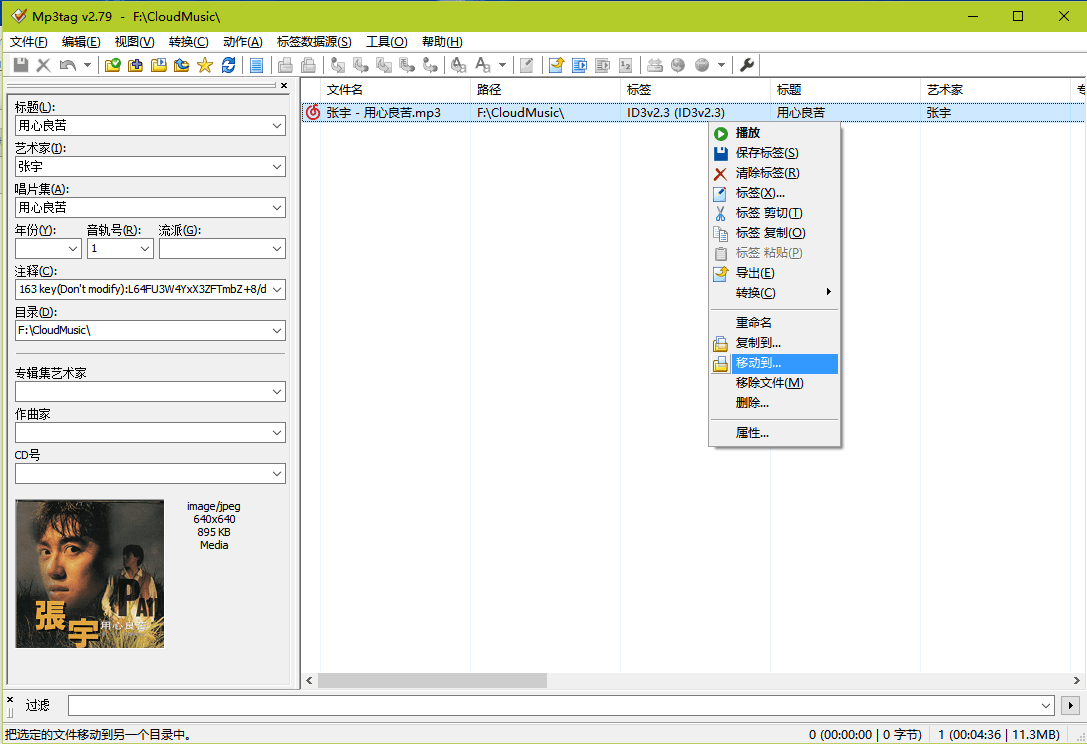Open the undo history dropdown arrow
Screen dimensions: 1087x744
pos(85,64)
